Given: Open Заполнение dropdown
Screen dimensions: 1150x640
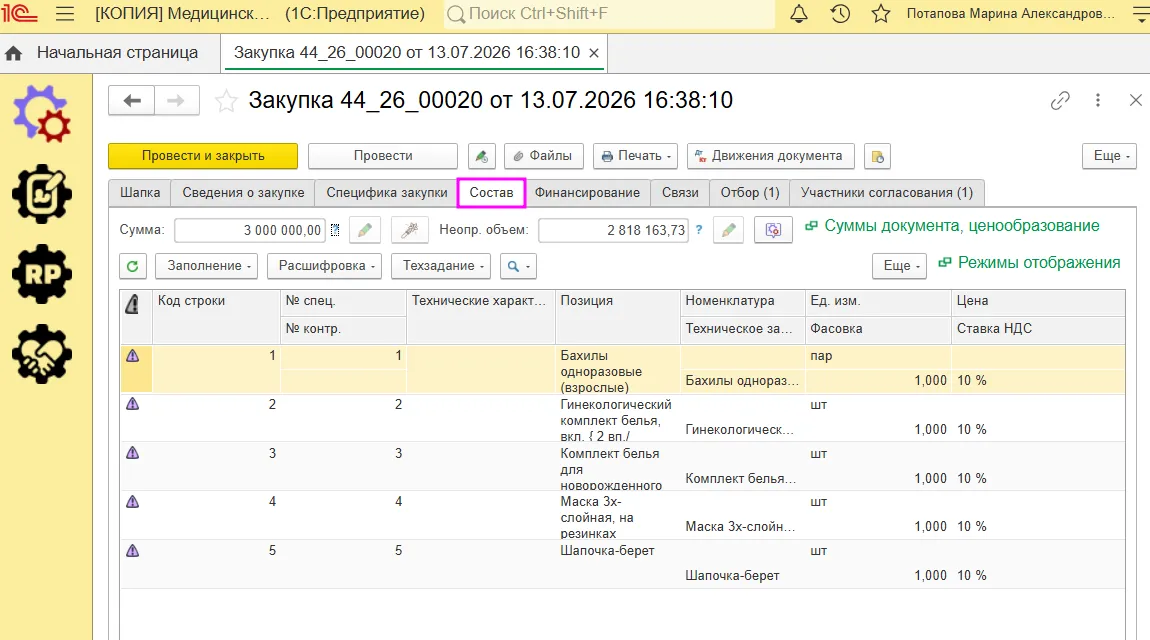Looking at the screenshot, I should [x=206, y=266].
